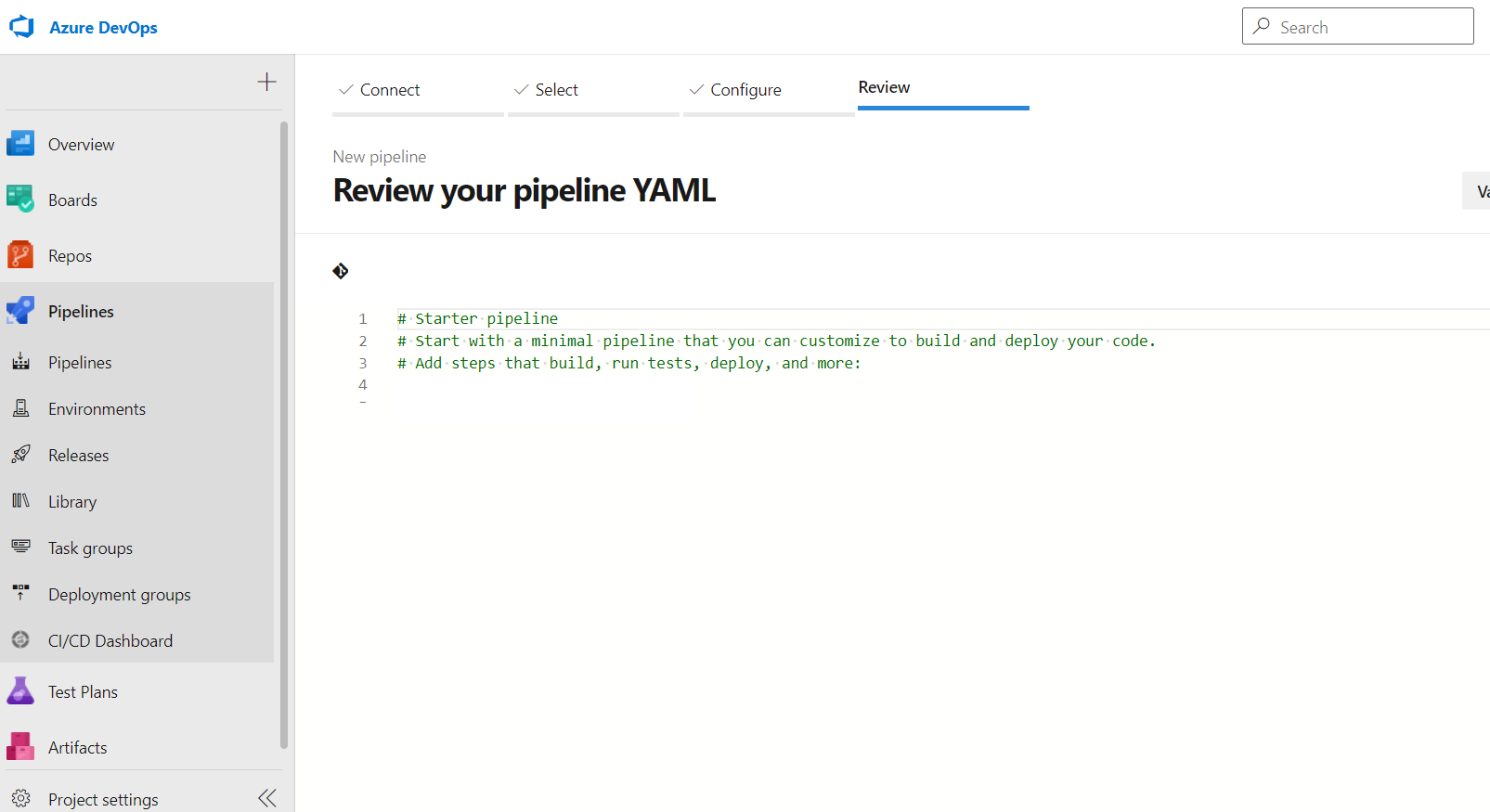Image resolution: width=1490 pixels, height=812 pixels.
Task: Click the Azure DevOps logo icon
Action: [x=21, y=27]
